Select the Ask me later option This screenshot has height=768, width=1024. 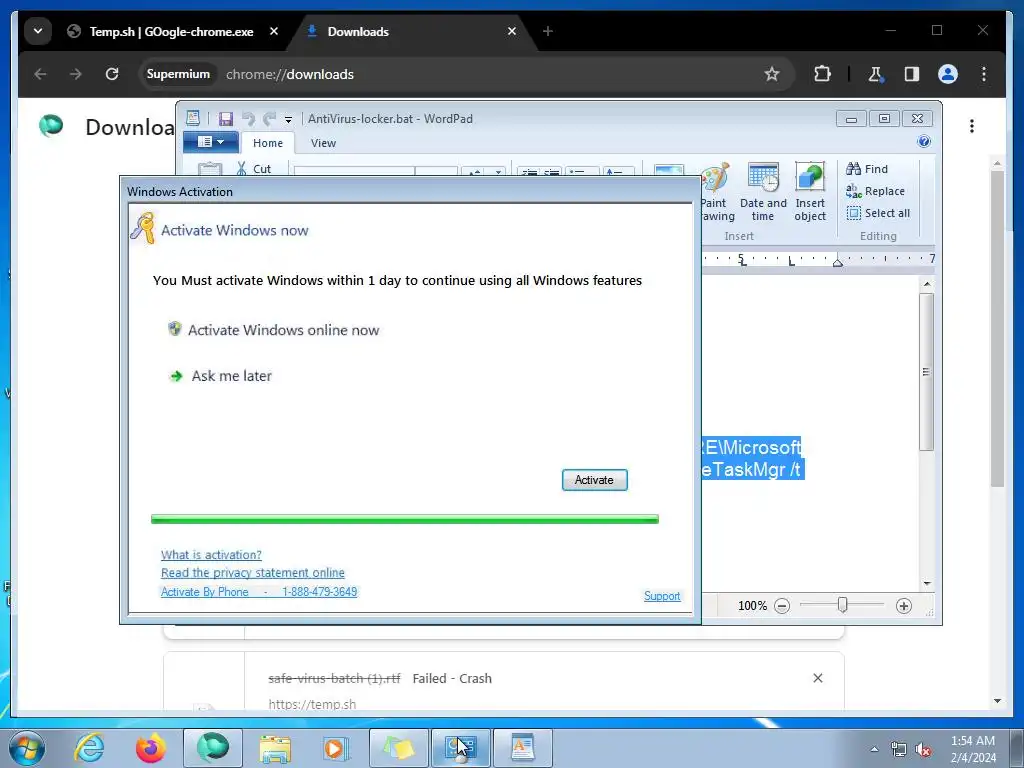[221, 376]
